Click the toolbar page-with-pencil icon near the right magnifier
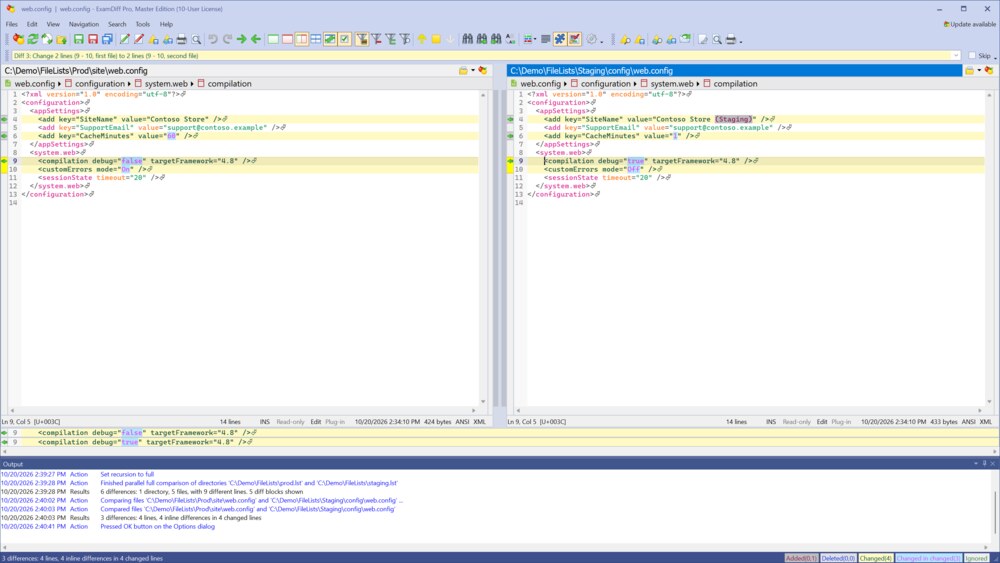The width and height of the screenshot is (1000, 563). point(703,40)
